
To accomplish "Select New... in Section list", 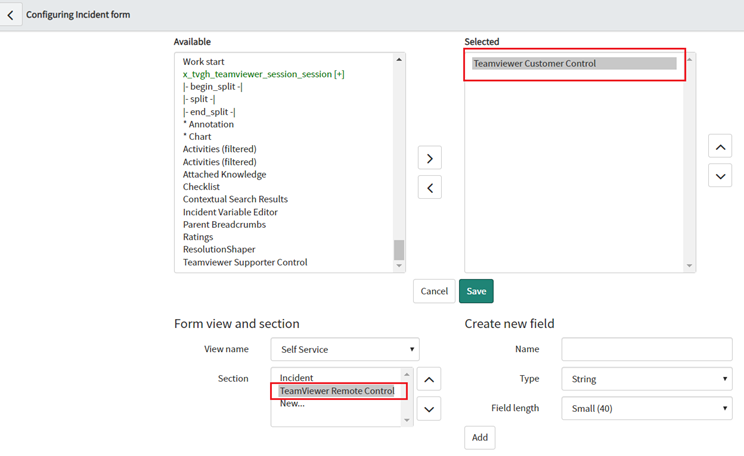I will click(x=292, y=404).
